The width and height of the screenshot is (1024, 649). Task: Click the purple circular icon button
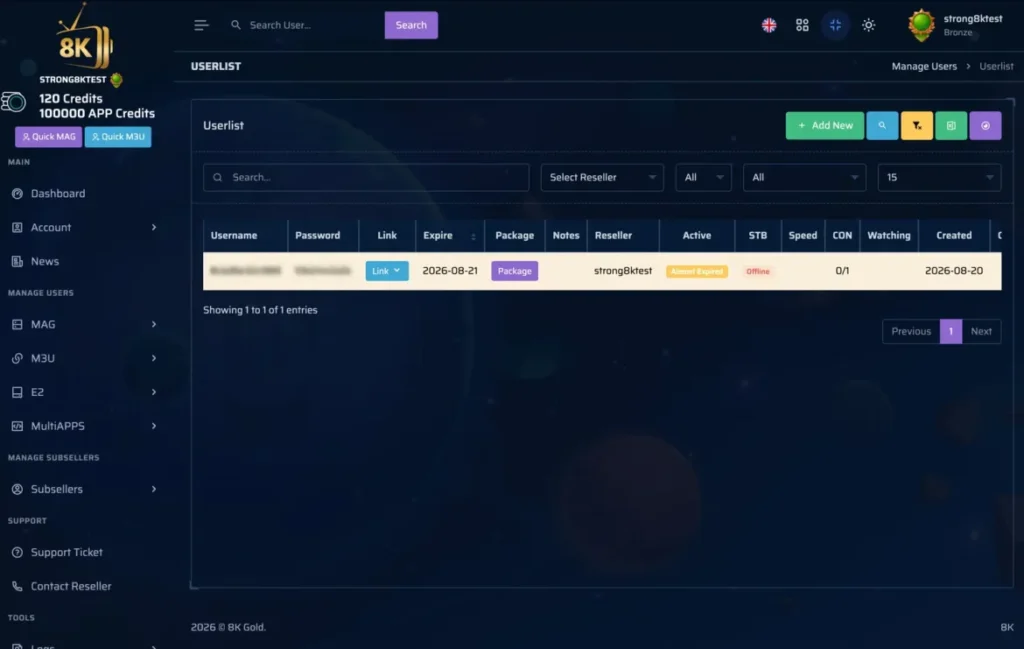tap(985, 125)
